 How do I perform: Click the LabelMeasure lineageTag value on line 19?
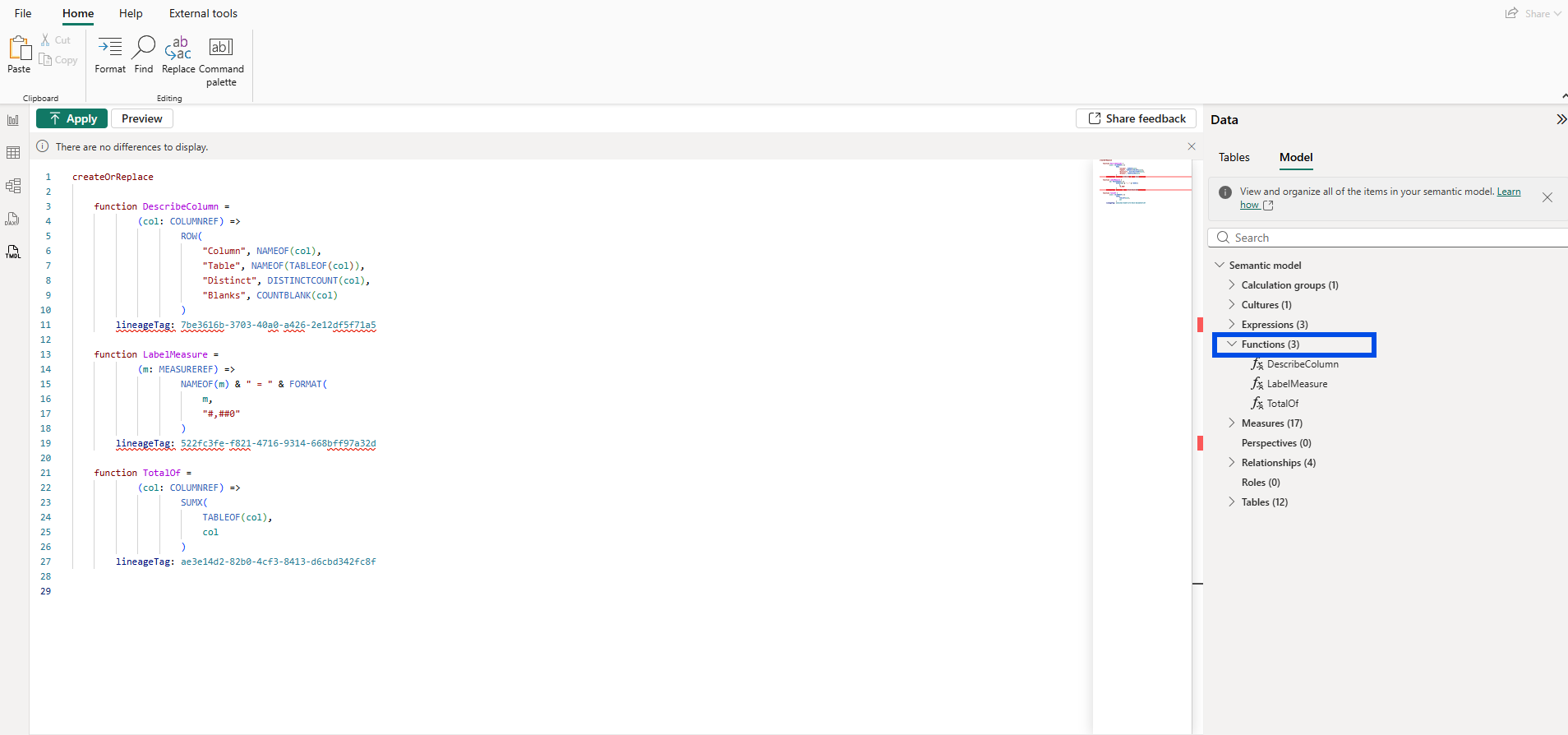tap(279, 443)
